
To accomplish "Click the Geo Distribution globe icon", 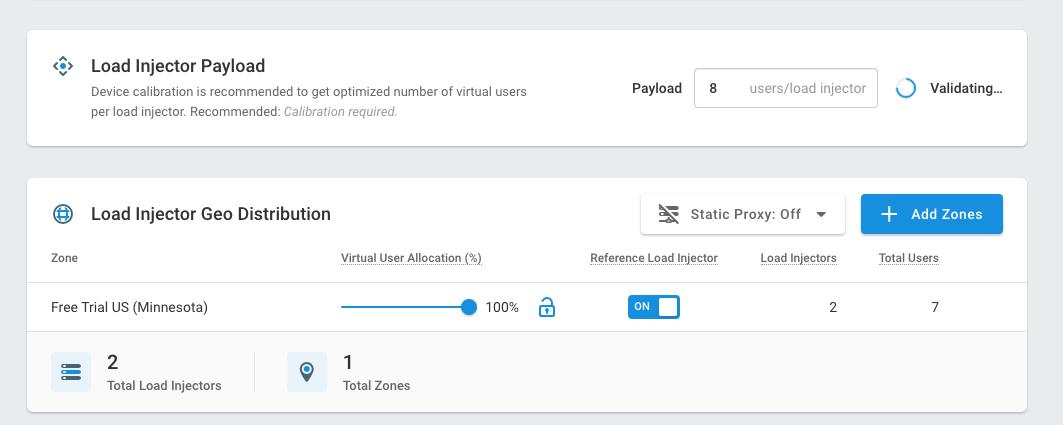I will click(x=63, y=214).
